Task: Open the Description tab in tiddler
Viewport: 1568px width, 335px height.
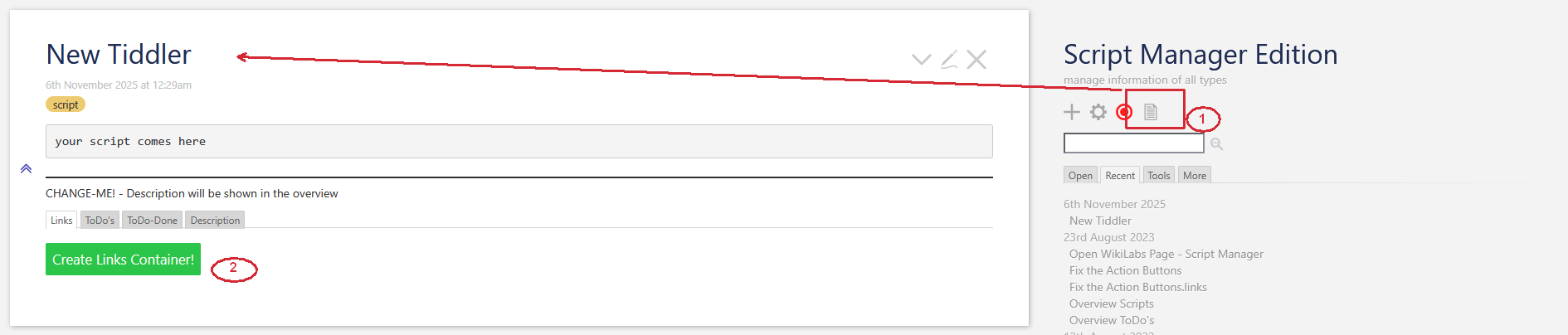Action: pyautogui.click(x=215, y=221)
